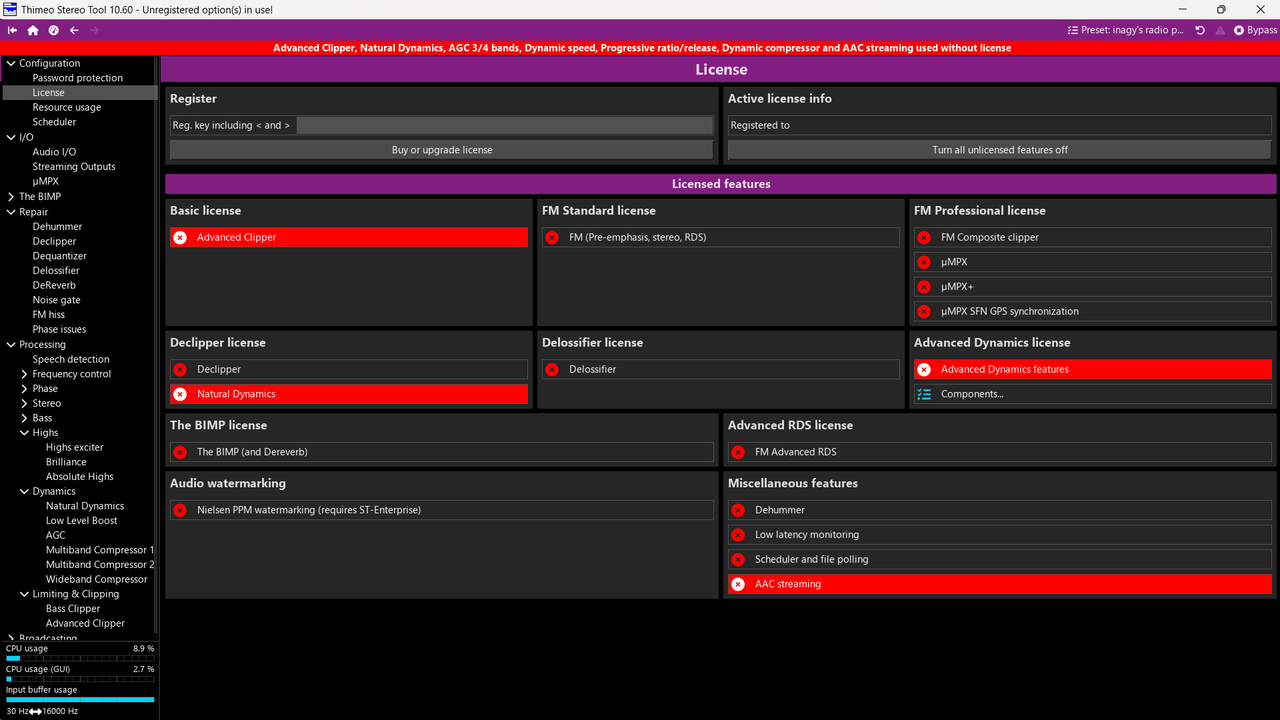Collapse the Highs tree node
The width and height of the screenshot is (1280, 720).
click(x=24, y=433)
